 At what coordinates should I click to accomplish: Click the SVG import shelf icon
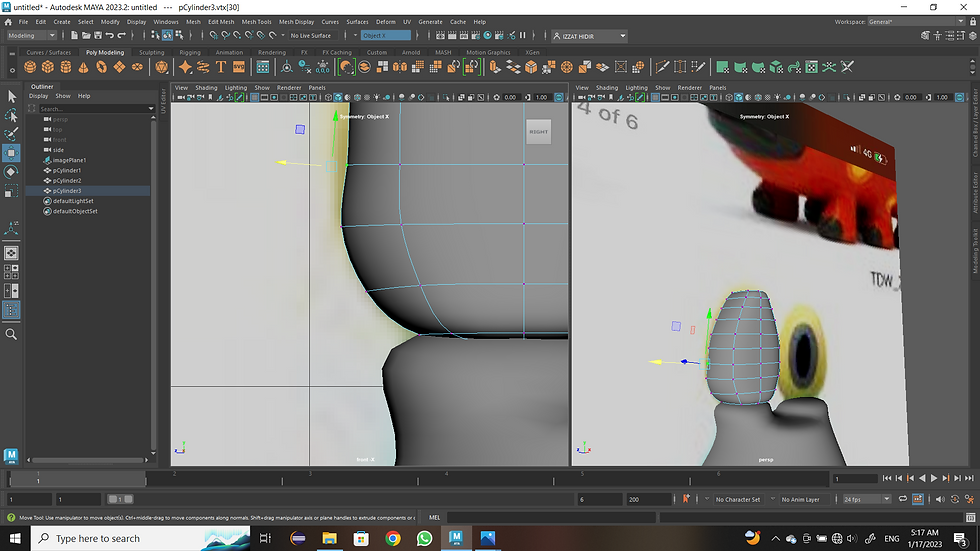coord(239,67)
